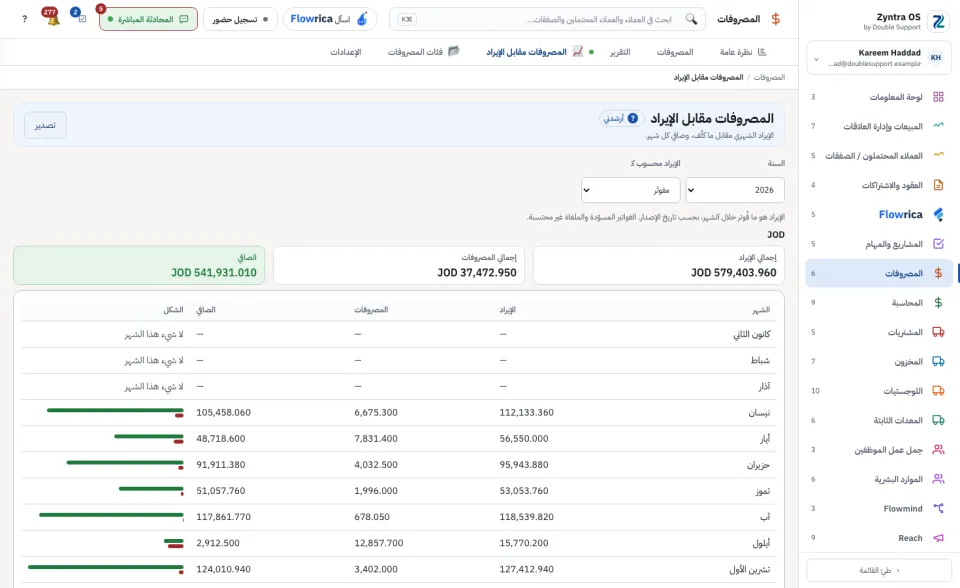Click the شباط month row label
960x588 pixels.
click(x=760, y=361)
